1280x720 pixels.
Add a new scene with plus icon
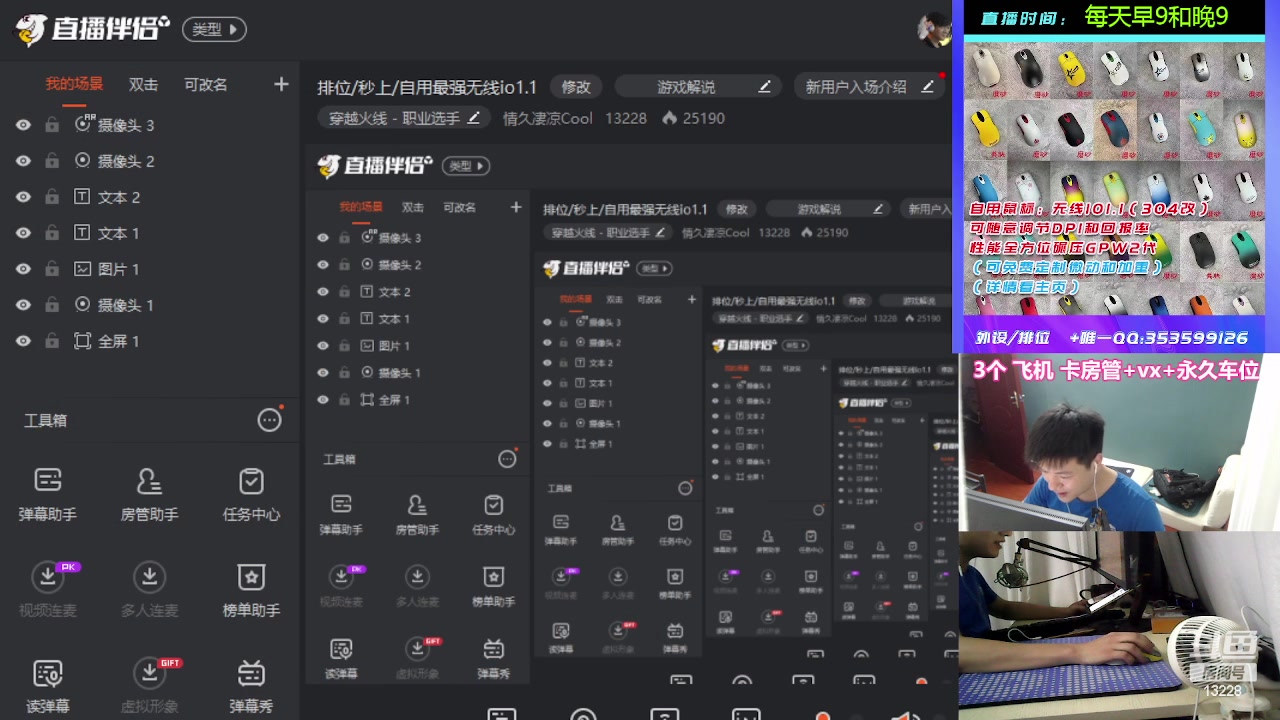[281, 85]
